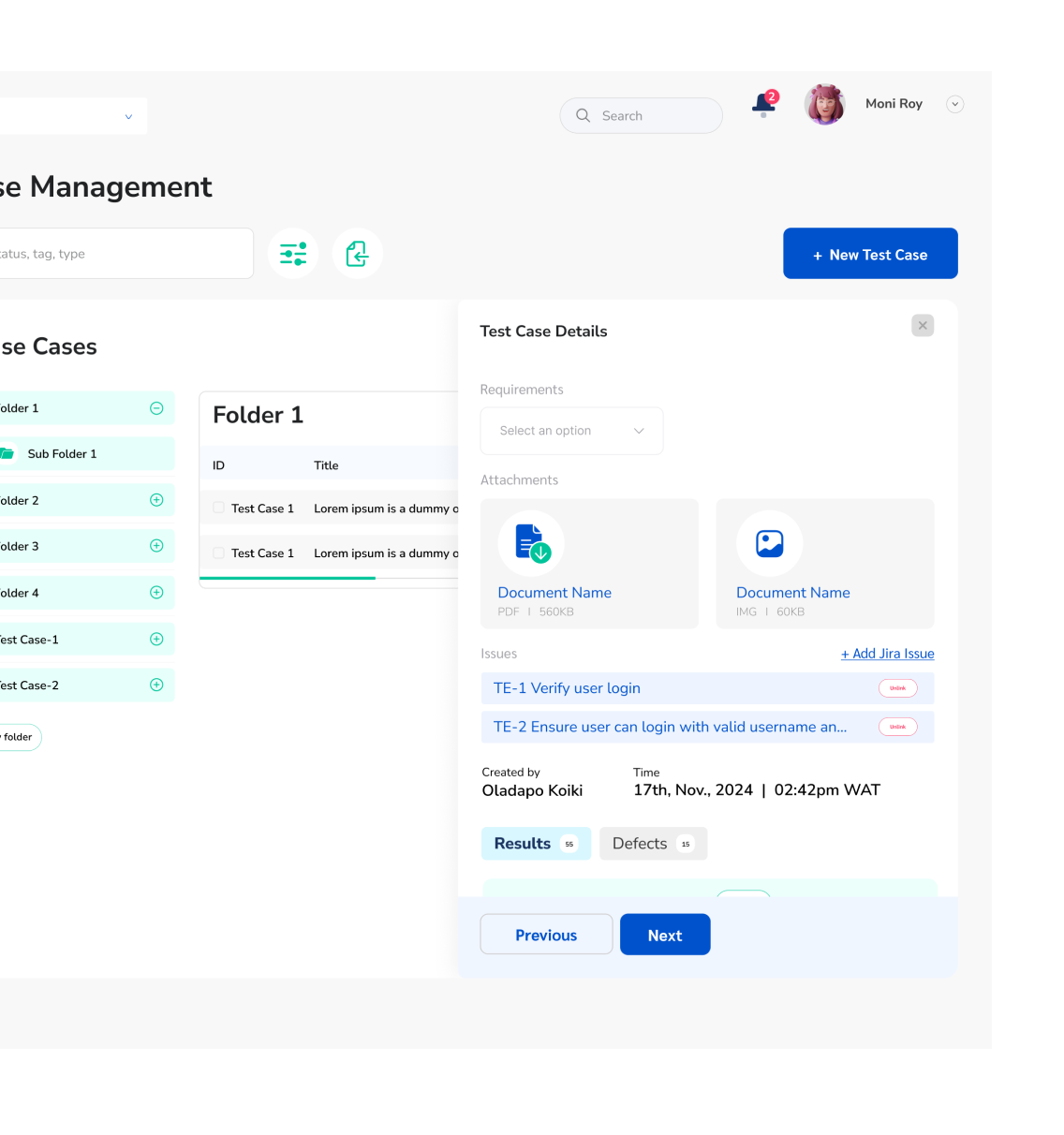
Task: Click the Sub Folder 1 folder icon
Action: pyautogui.click(x=7, y=454)
